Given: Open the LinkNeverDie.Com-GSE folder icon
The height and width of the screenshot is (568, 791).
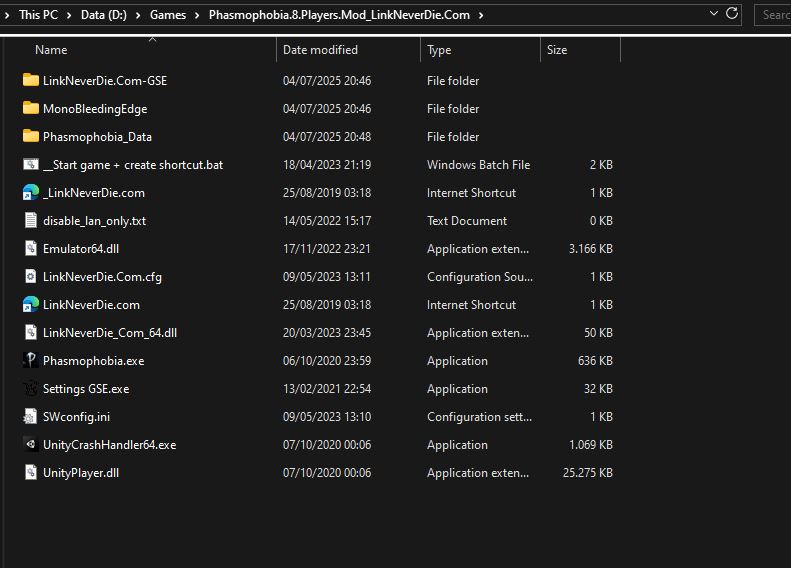Looking at the screenshot, I should [31, 80].
